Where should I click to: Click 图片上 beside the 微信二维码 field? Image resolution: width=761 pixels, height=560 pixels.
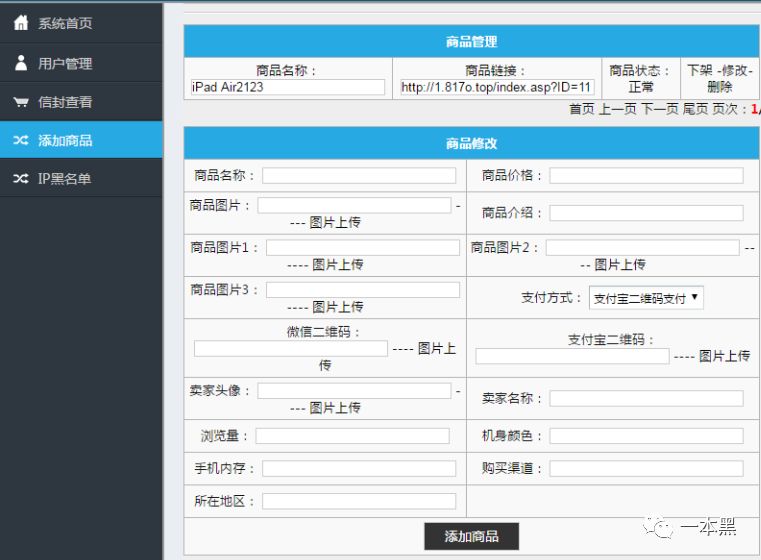pos(437,348)
